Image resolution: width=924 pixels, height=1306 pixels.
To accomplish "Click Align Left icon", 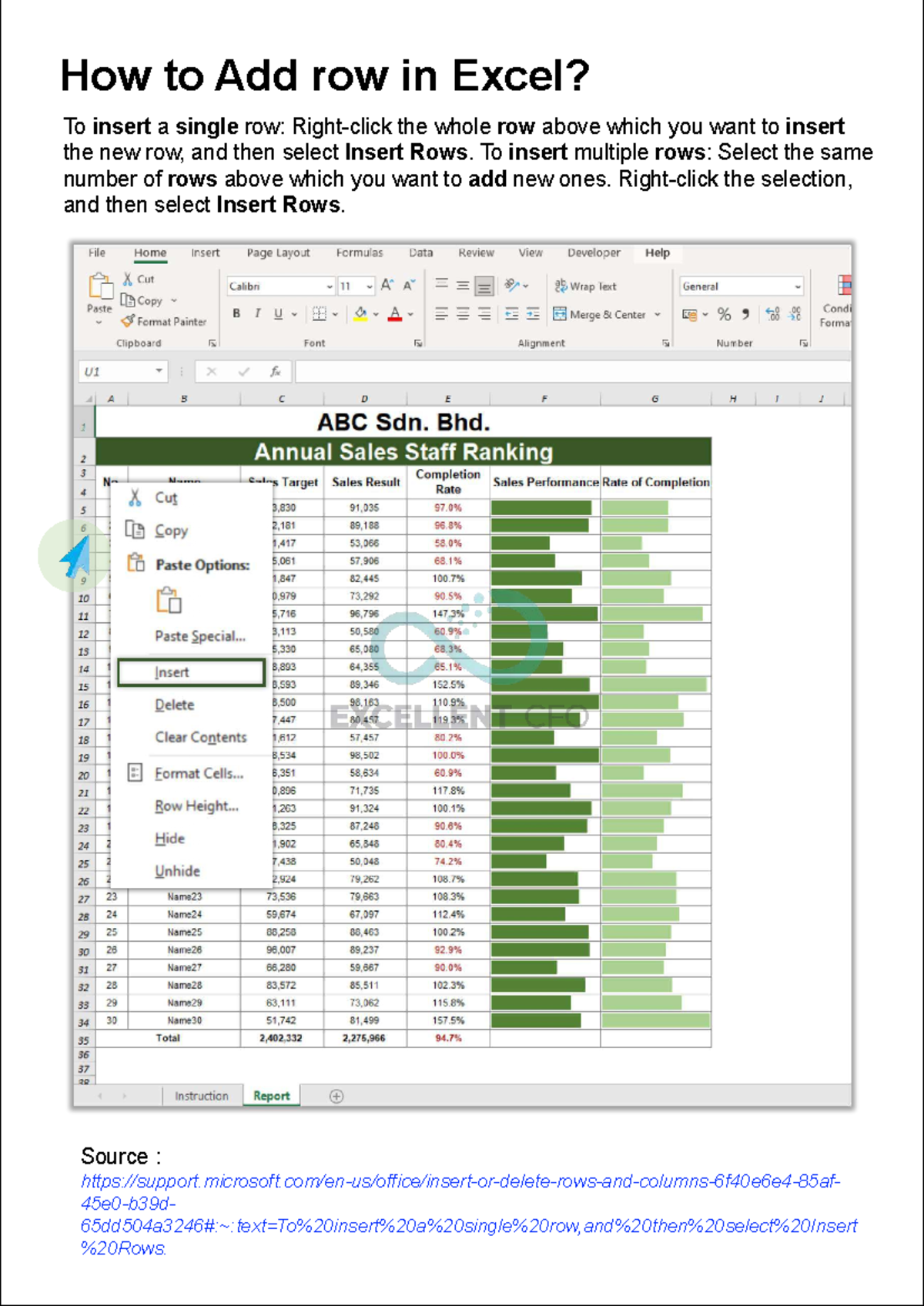I will click(x=441, y=314).
